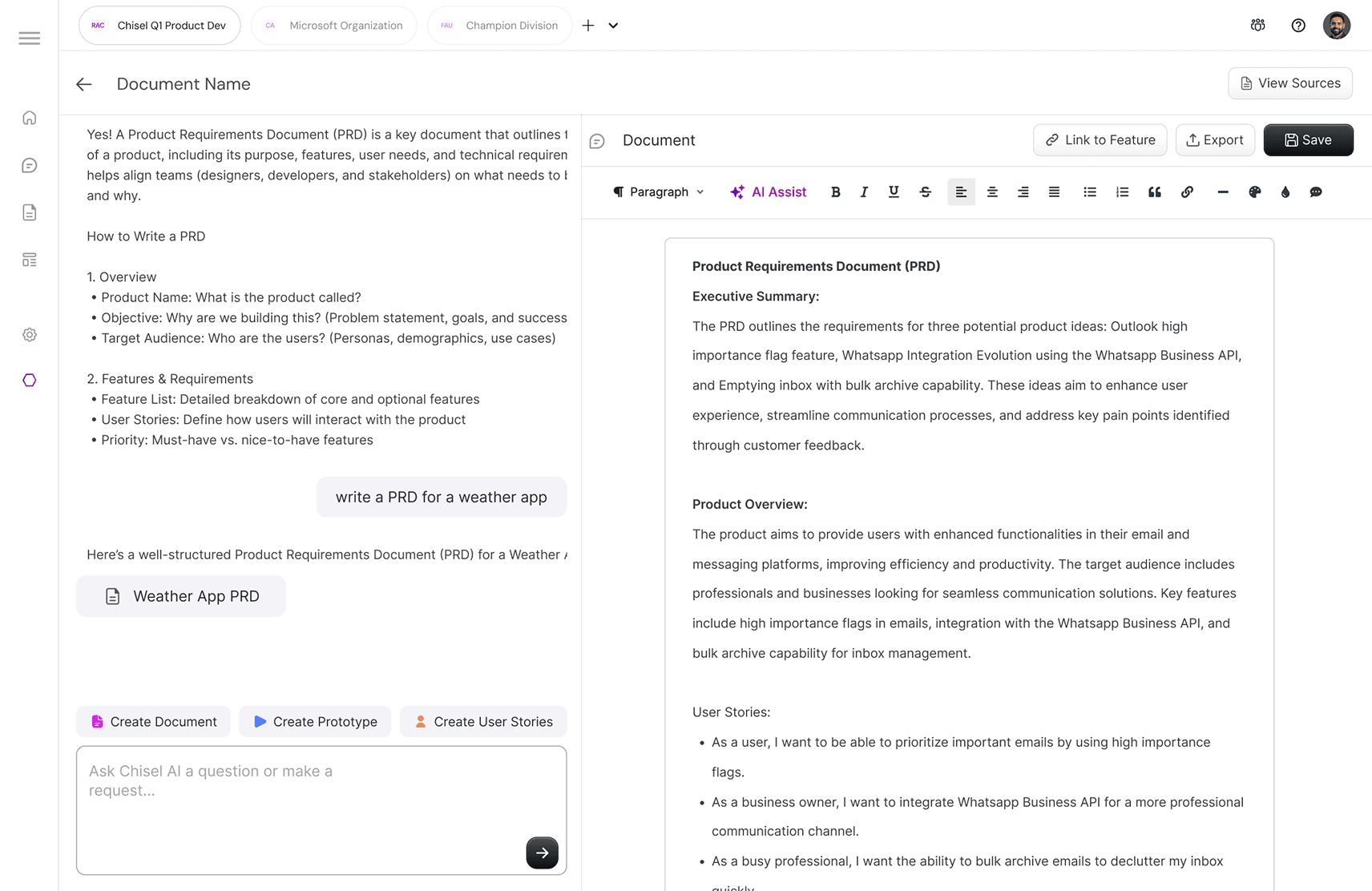Screen dimensions: 1372x891
Task: Align text right
Action: [x=1023, y=192]
